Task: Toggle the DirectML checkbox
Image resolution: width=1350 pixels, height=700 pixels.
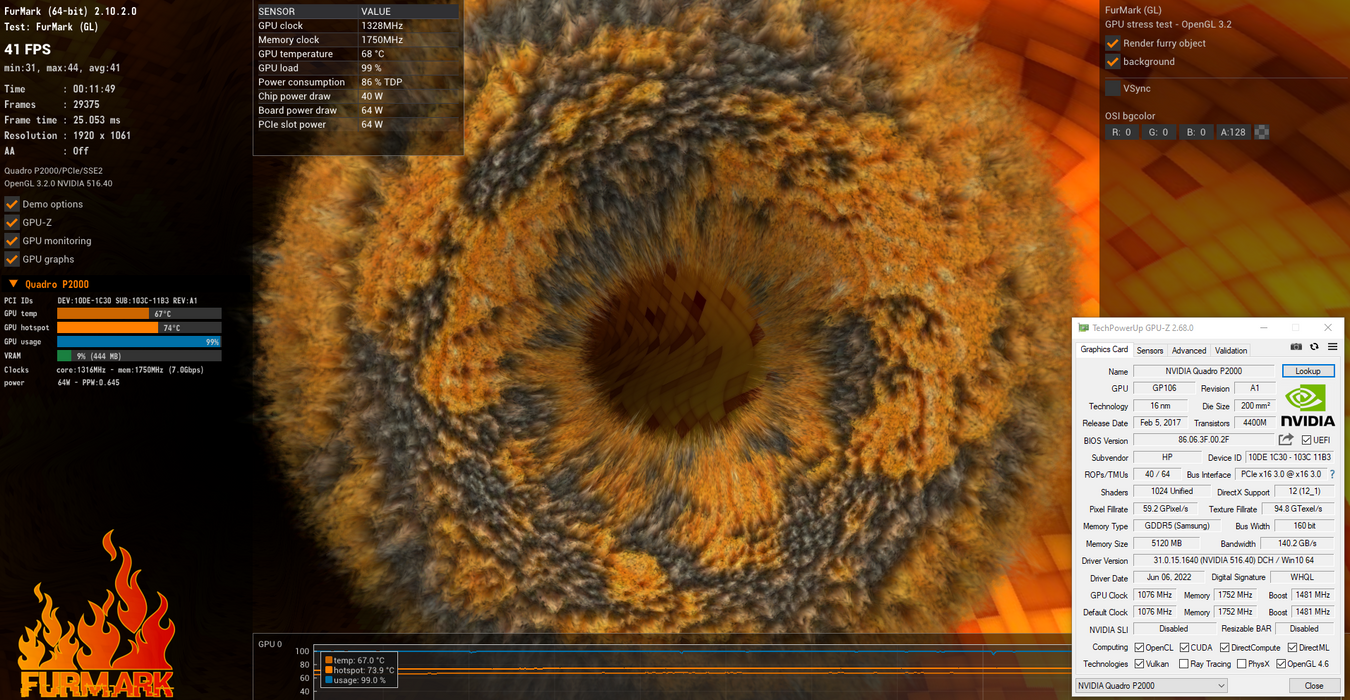Action: pyautogui.click(x=1292, y=647)
